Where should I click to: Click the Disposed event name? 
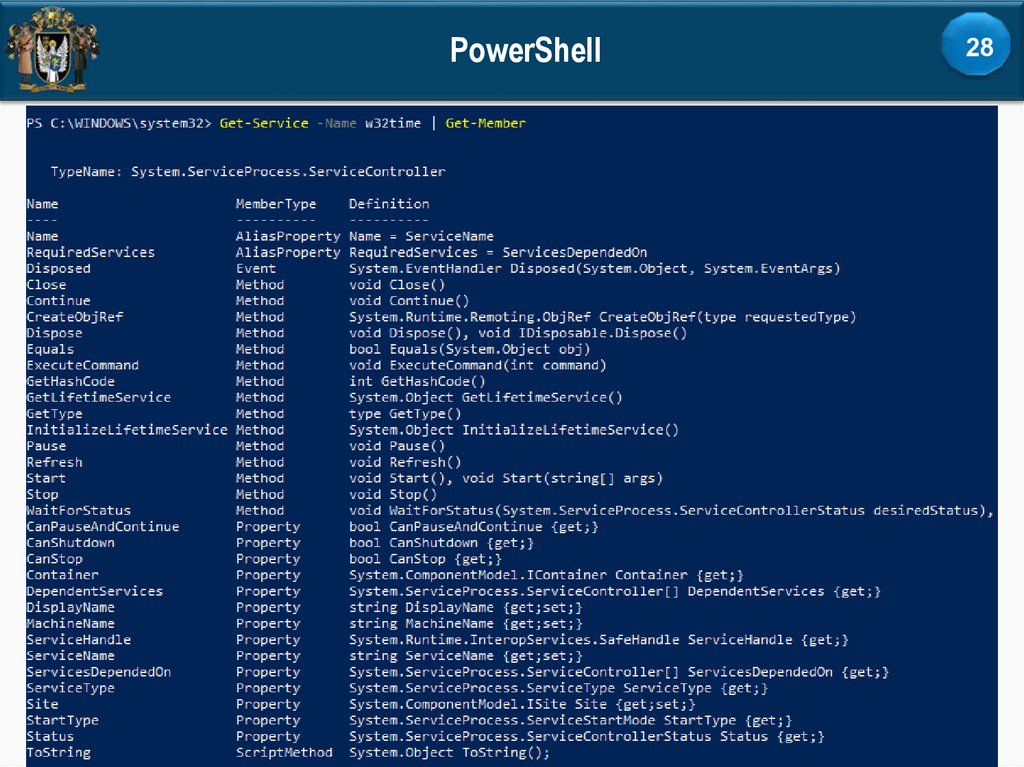point(59,269)
